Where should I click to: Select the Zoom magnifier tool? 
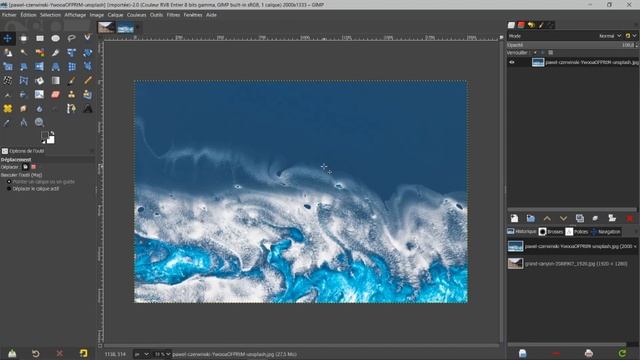pyautogui.click(x=40, y=122)
